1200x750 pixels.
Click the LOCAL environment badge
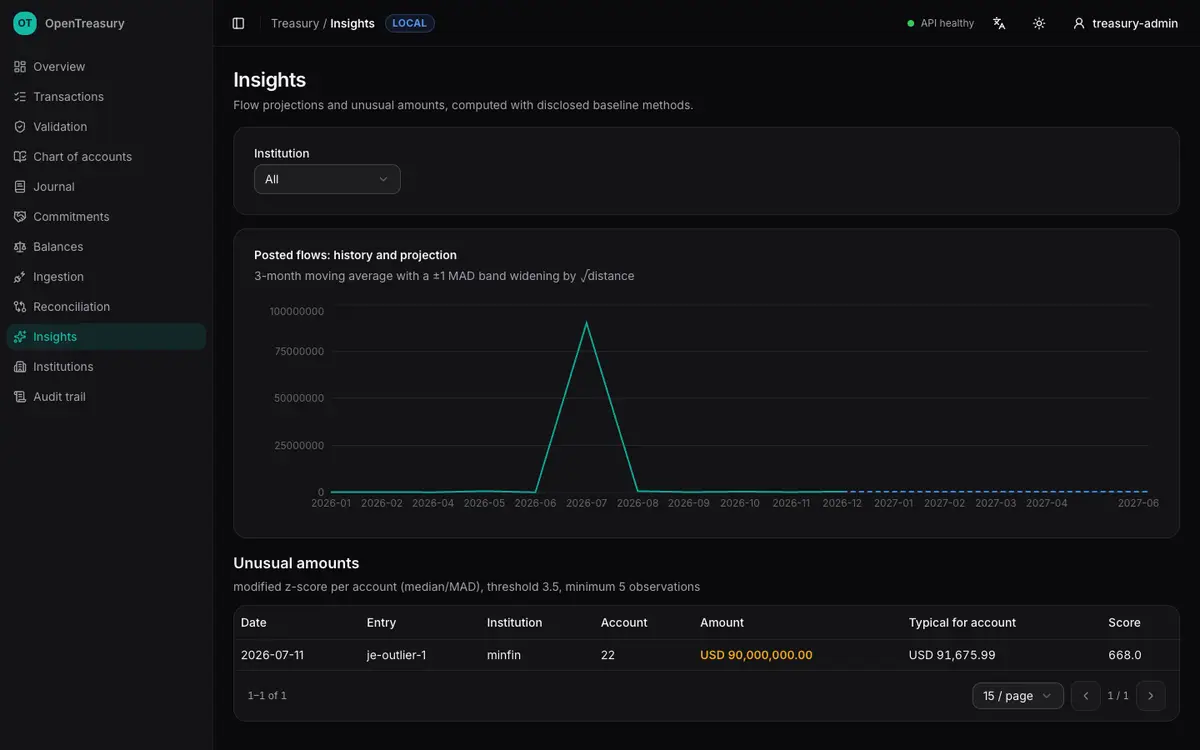click(x=410, y=23)
